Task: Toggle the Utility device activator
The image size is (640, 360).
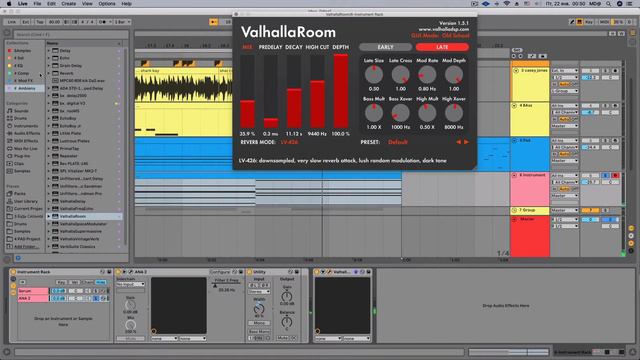Action: 250,272
